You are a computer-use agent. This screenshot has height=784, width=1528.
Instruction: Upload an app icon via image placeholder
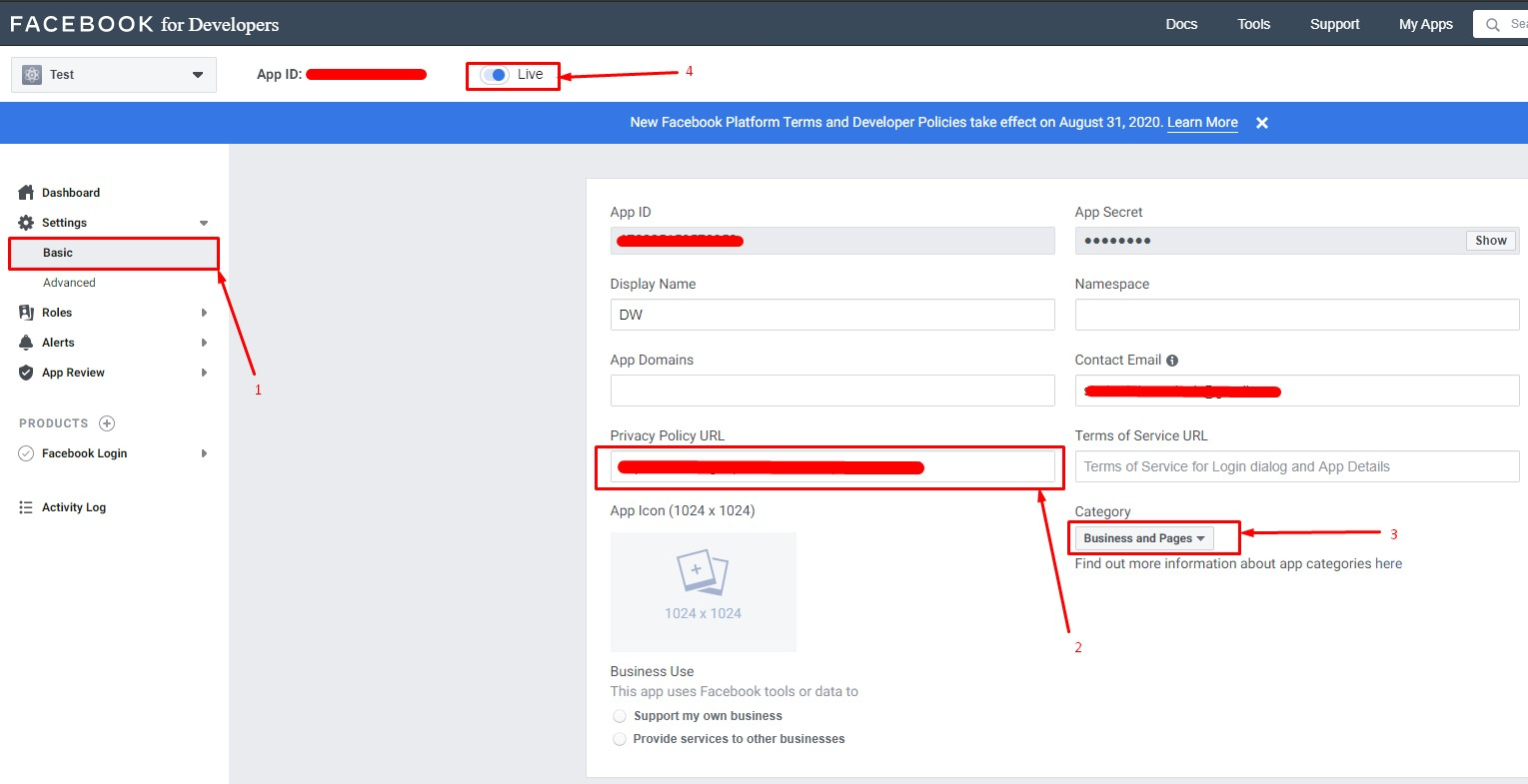704,592
